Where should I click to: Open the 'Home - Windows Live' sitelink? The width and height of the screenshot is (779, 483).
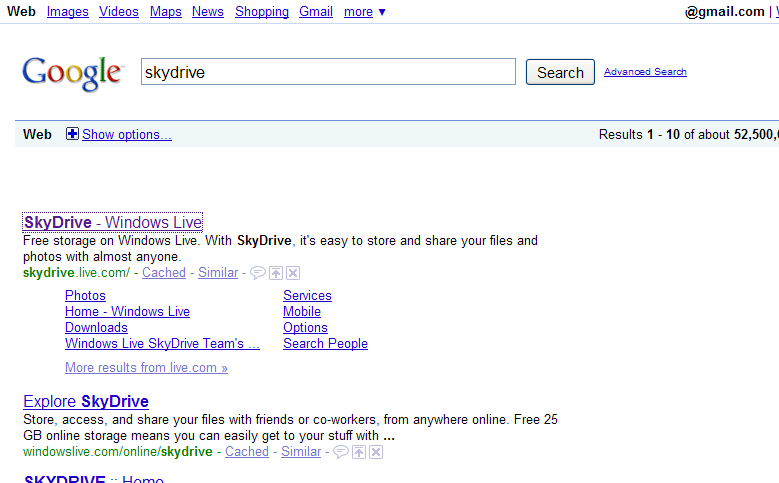point(127,311)
